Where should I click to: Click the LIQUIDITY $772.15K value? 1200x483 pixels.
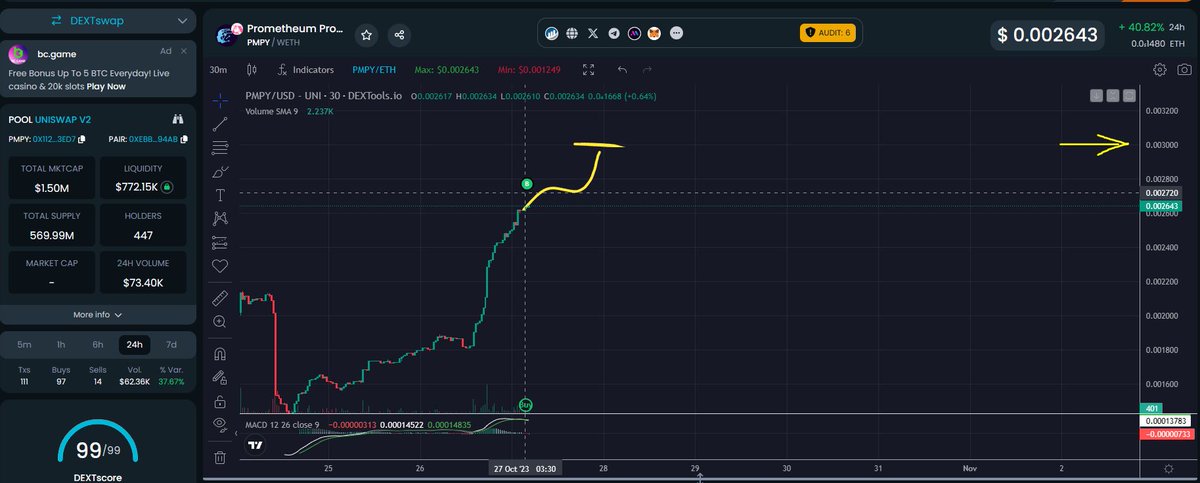[137, 187]
